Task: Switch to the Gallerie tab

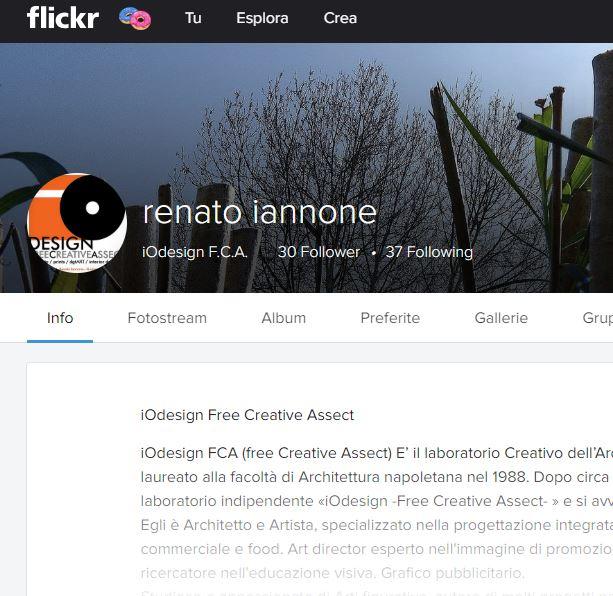Action: 501,318
